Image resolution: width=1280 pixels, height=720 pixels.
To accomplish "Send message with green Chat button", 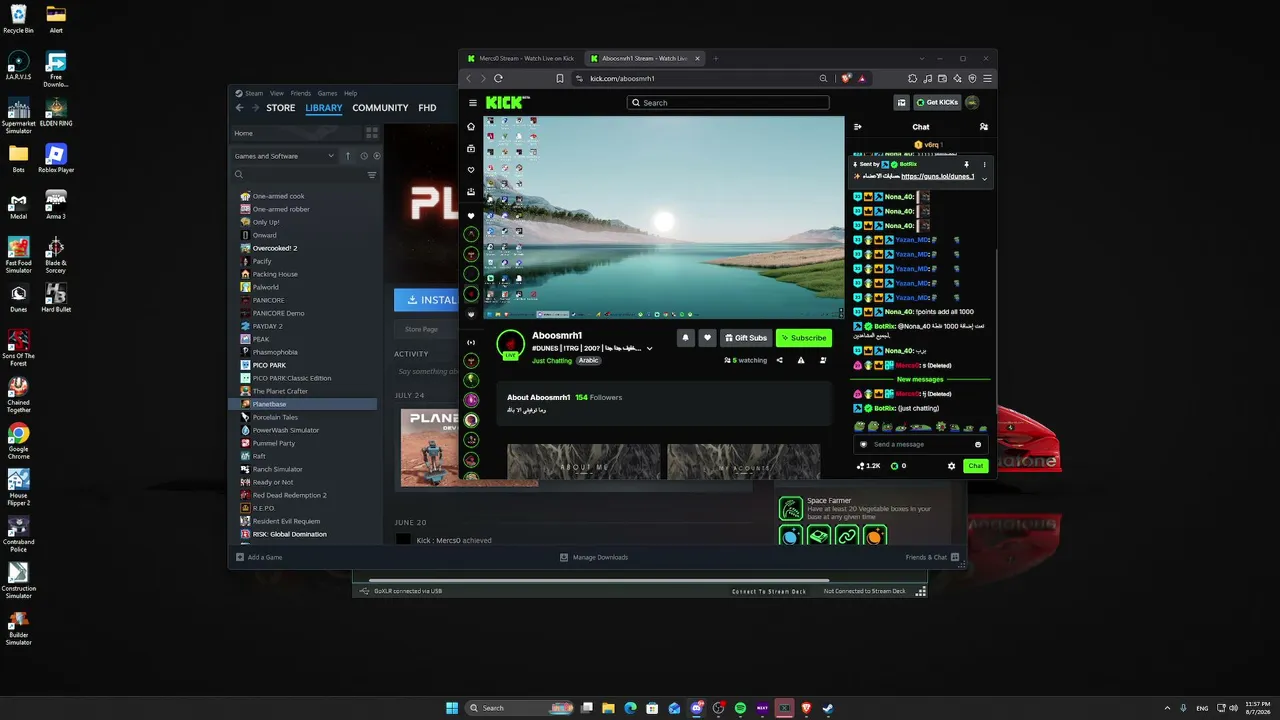I will [x=976, y=466].
